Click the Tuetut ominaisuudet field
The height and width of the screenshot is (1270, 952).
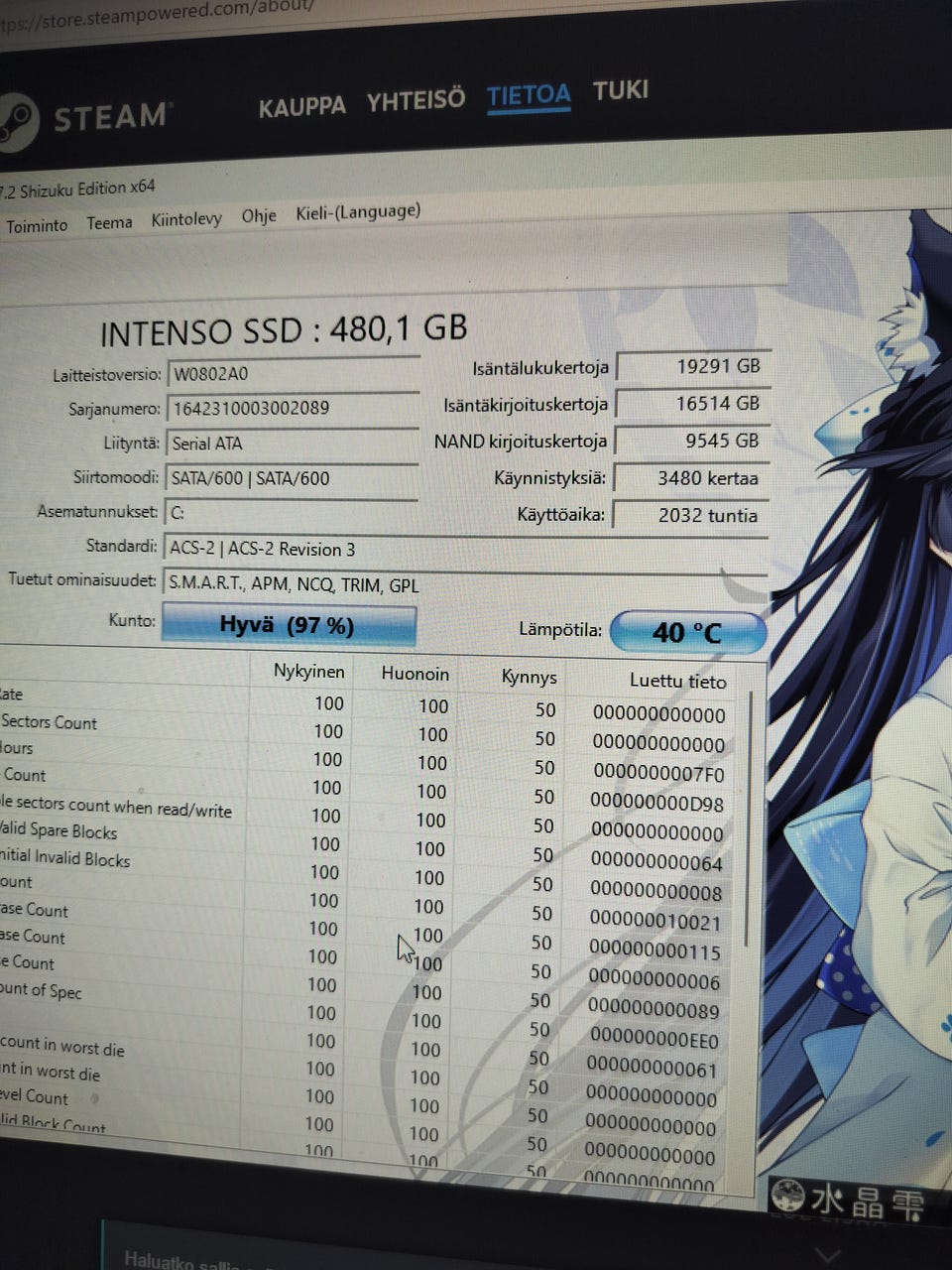pos(466,584)
